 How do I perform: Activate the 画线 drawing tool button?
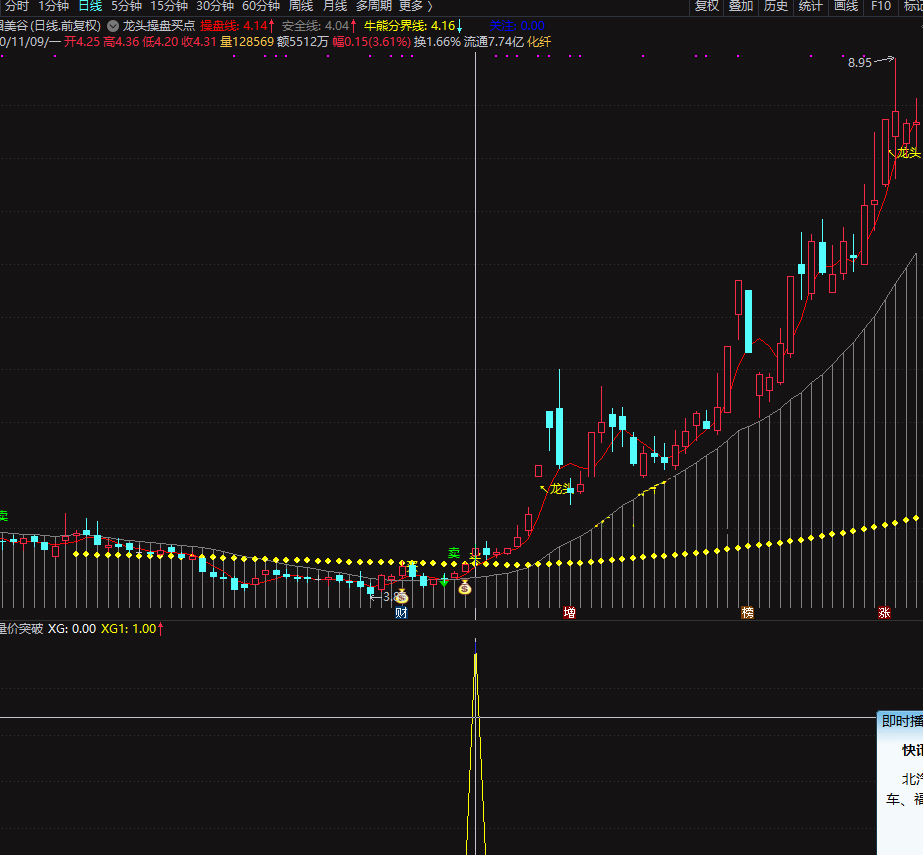click(846, 6)
